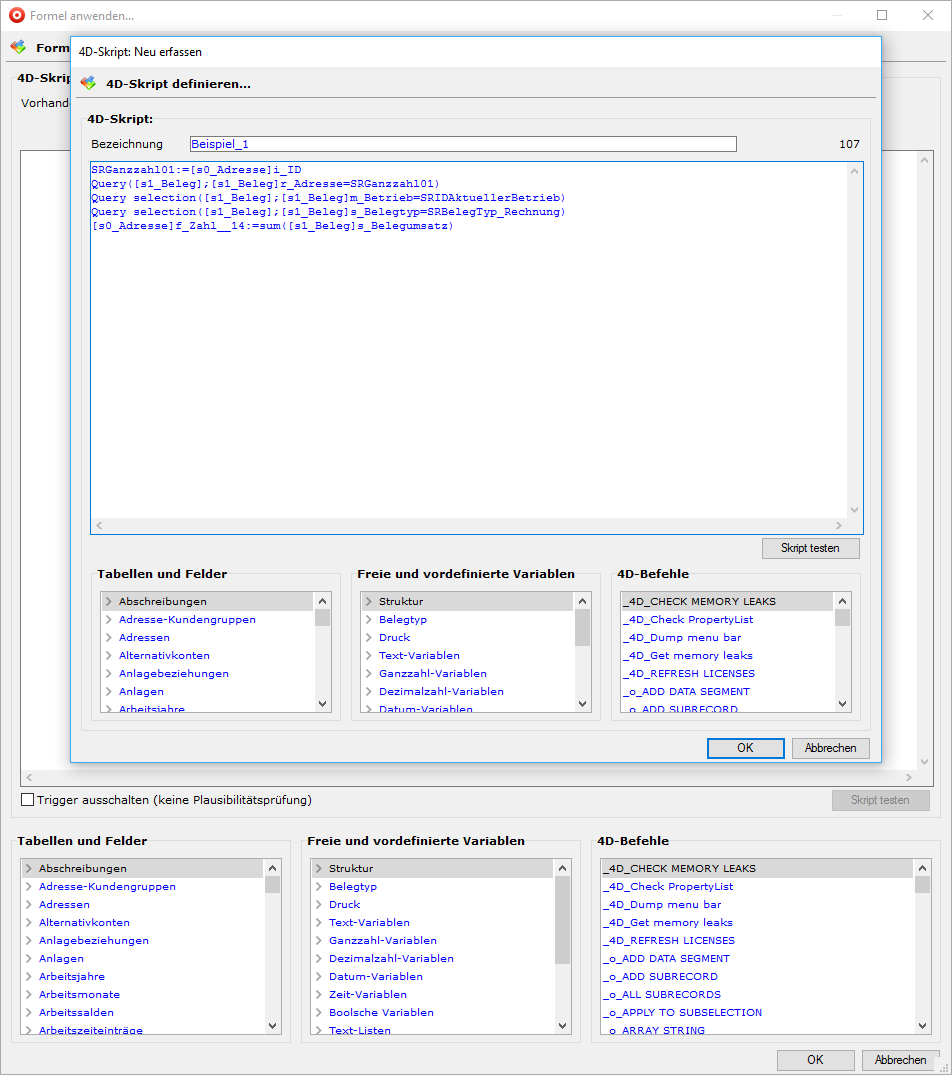The image size is (952, 1075).
Task: Expand Arbeitsjahre in lower table list
Action: [x=29, y=977]
